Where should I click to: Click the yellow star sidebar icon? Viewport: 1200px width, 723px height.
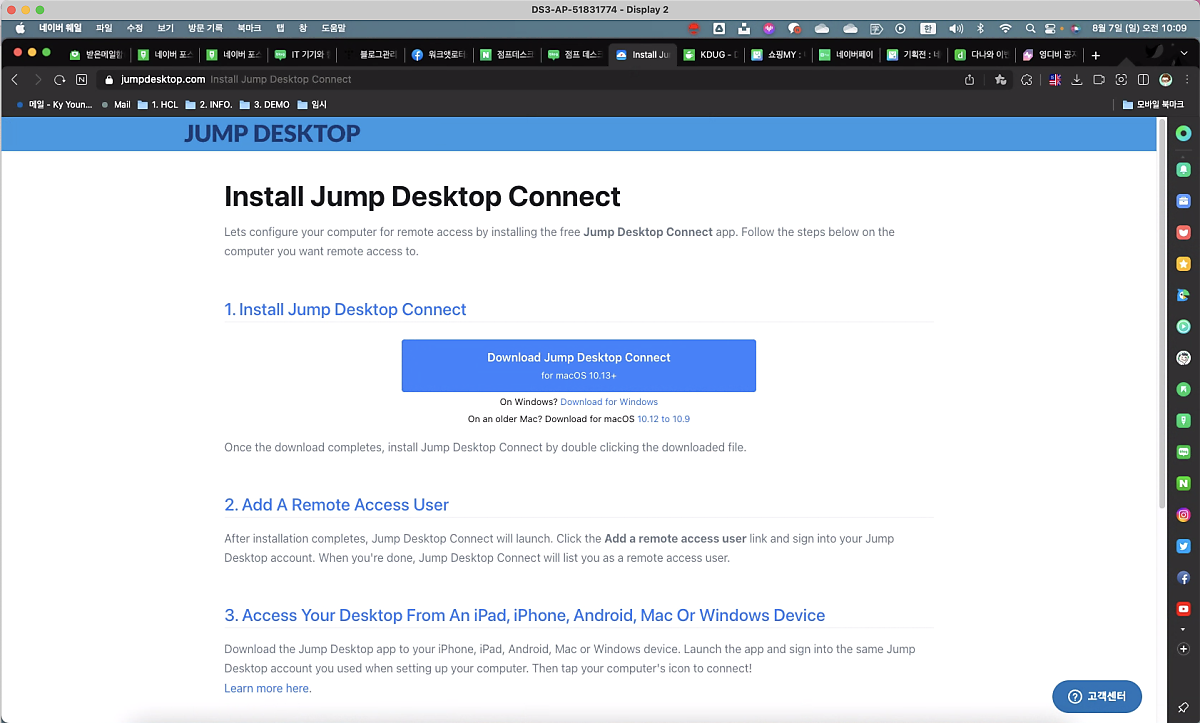[1183, 264]
